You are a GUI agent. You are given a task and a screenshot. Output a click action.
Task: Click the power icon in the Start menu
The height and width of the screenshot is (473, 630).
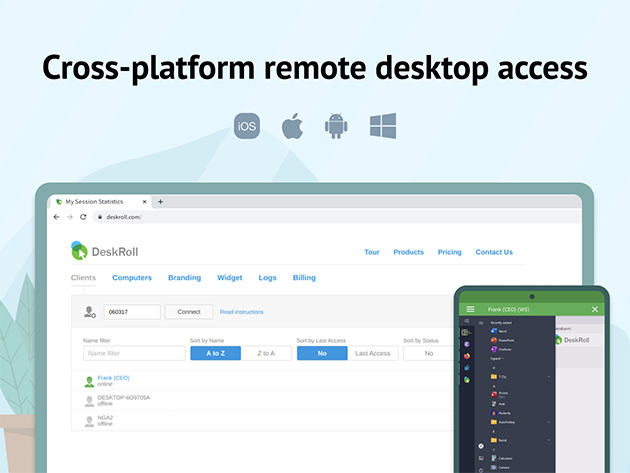pyautogui.click(x=481, y=470)
